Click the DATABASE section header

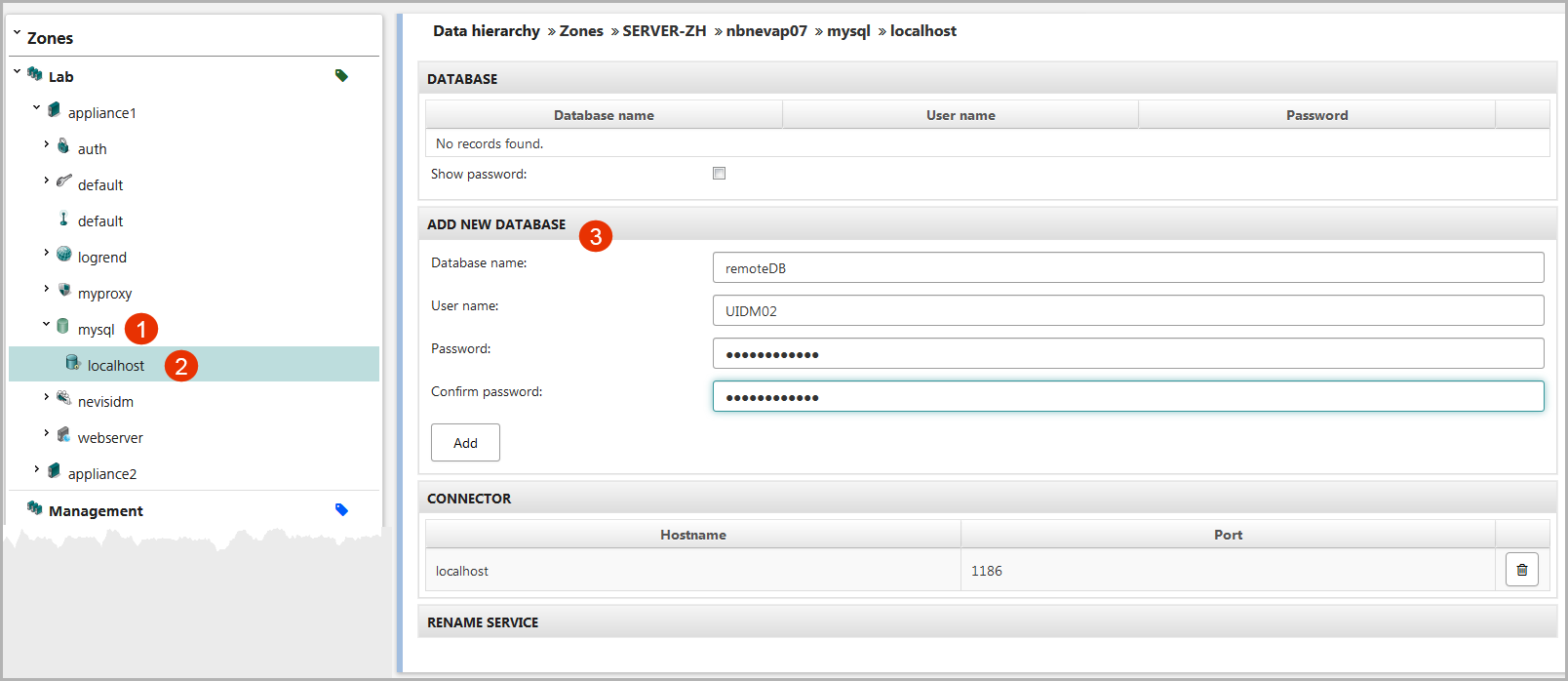pyautogui.click(x=987, y=78)
